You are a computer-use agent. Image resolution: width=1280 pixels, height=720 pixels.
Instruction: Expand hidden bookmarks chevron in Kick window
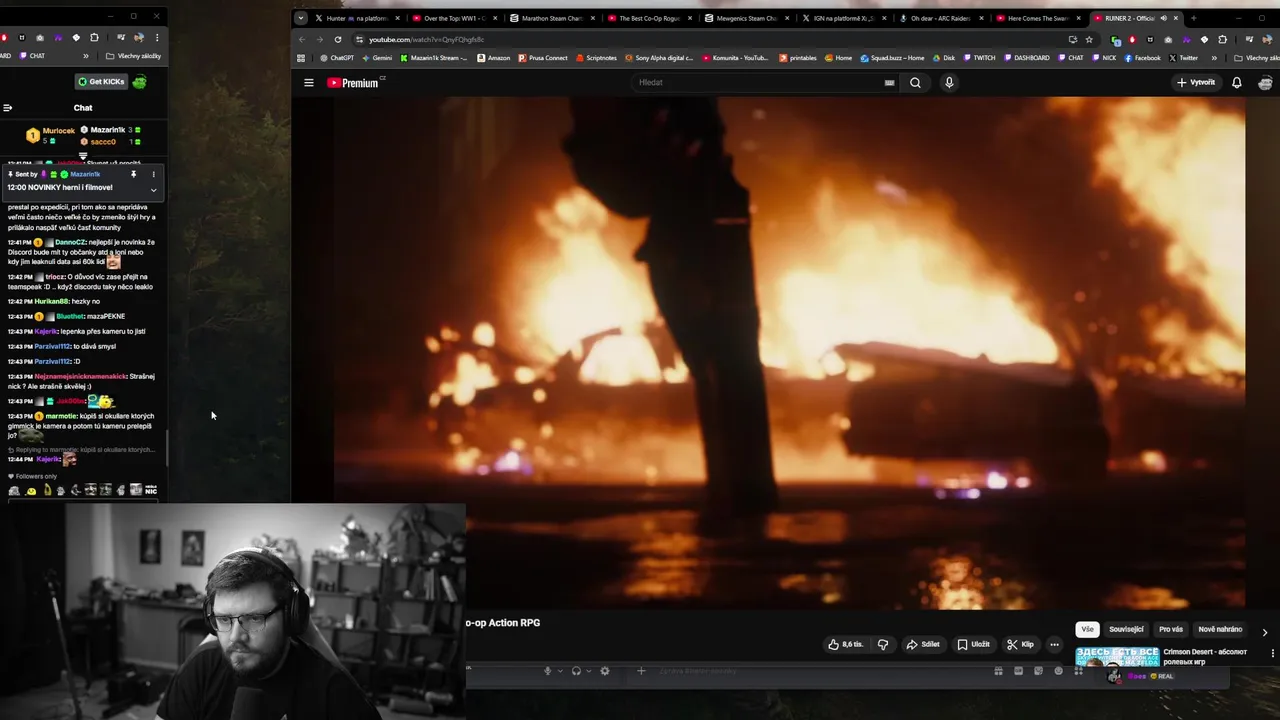tap(86, 56)
